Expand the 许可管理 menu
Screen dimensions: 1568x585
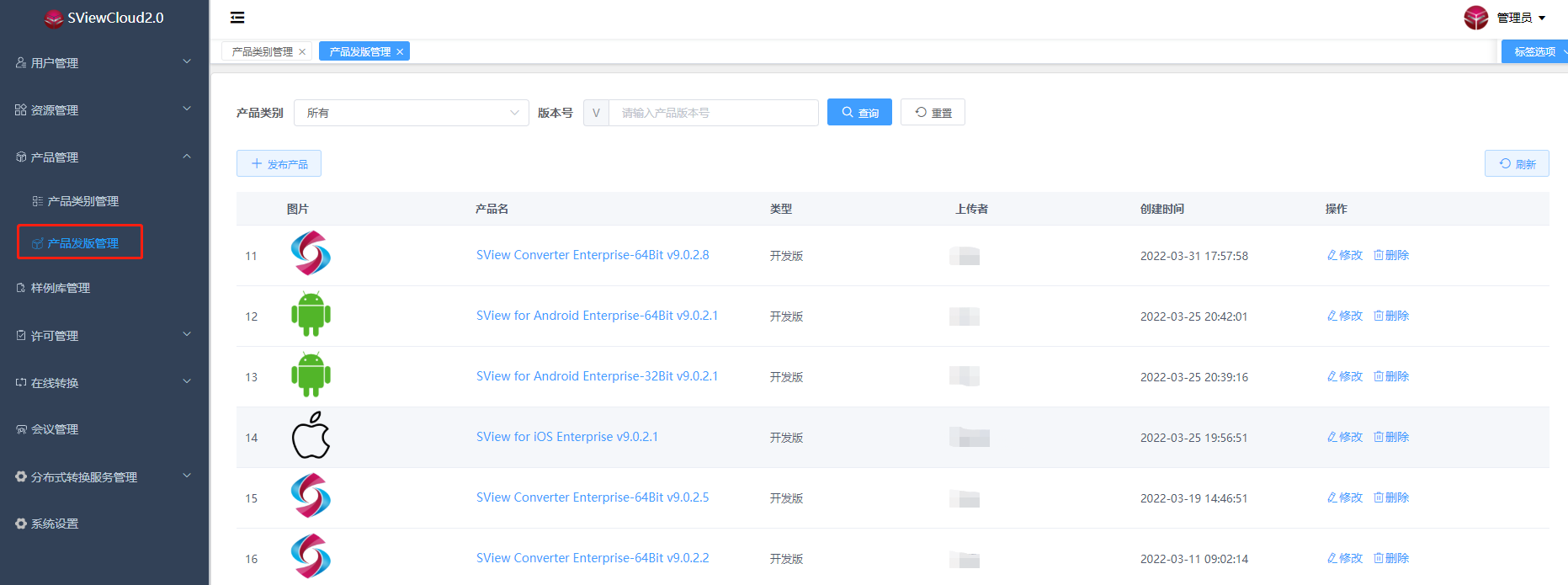104,336
